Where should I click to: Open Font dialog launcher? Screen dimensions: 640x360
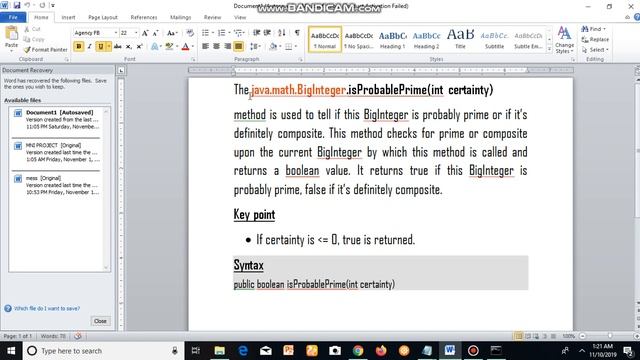tap(193, 60)
